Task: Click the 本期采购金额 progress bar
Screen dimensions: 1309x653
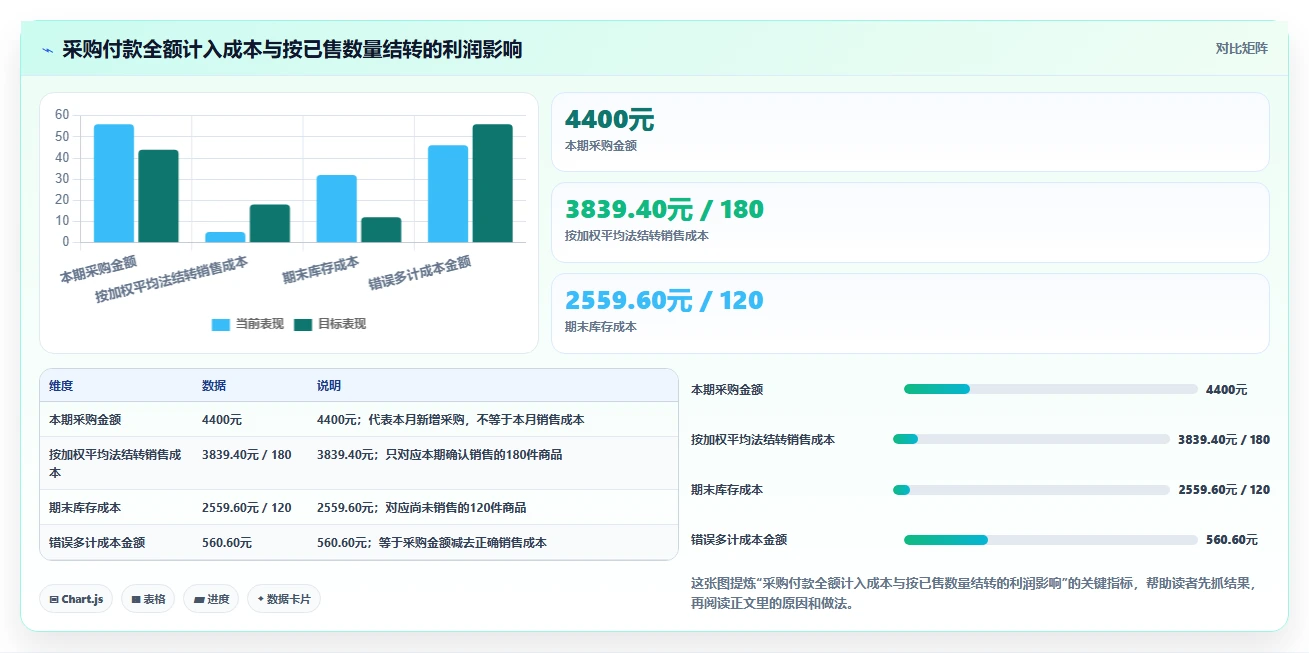Action: tap(1051, 389)
